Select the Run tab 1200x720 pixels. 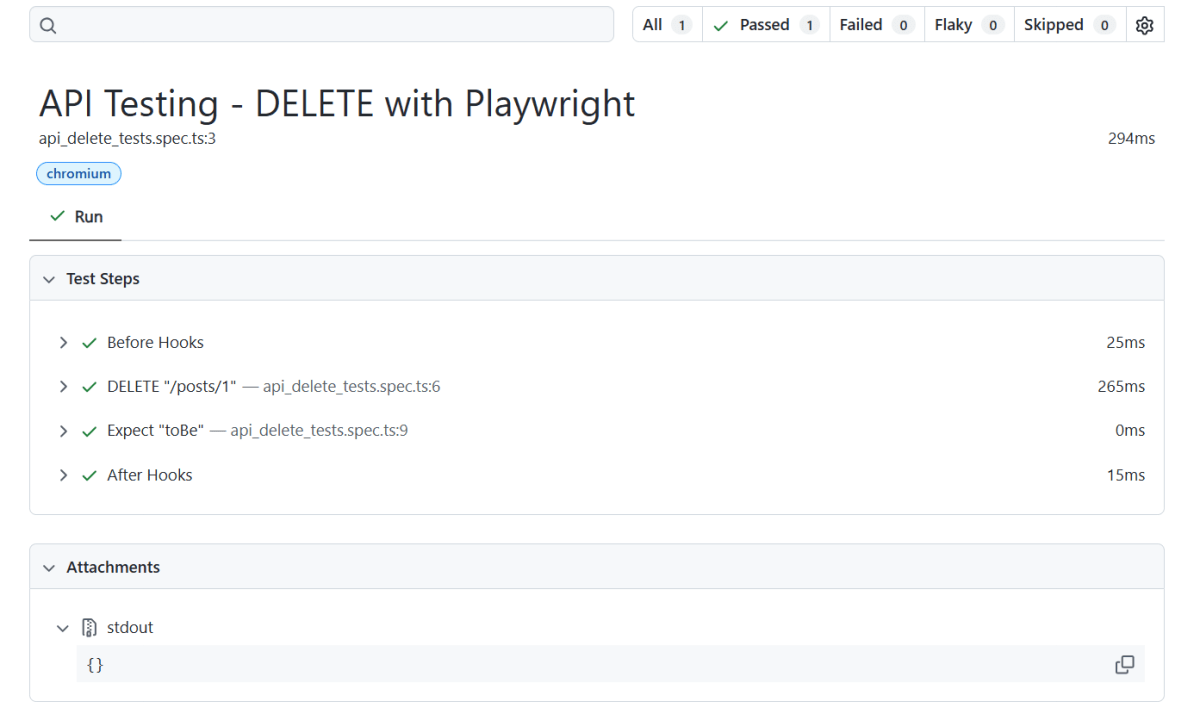pyautogui.click(x=76, y=217)
